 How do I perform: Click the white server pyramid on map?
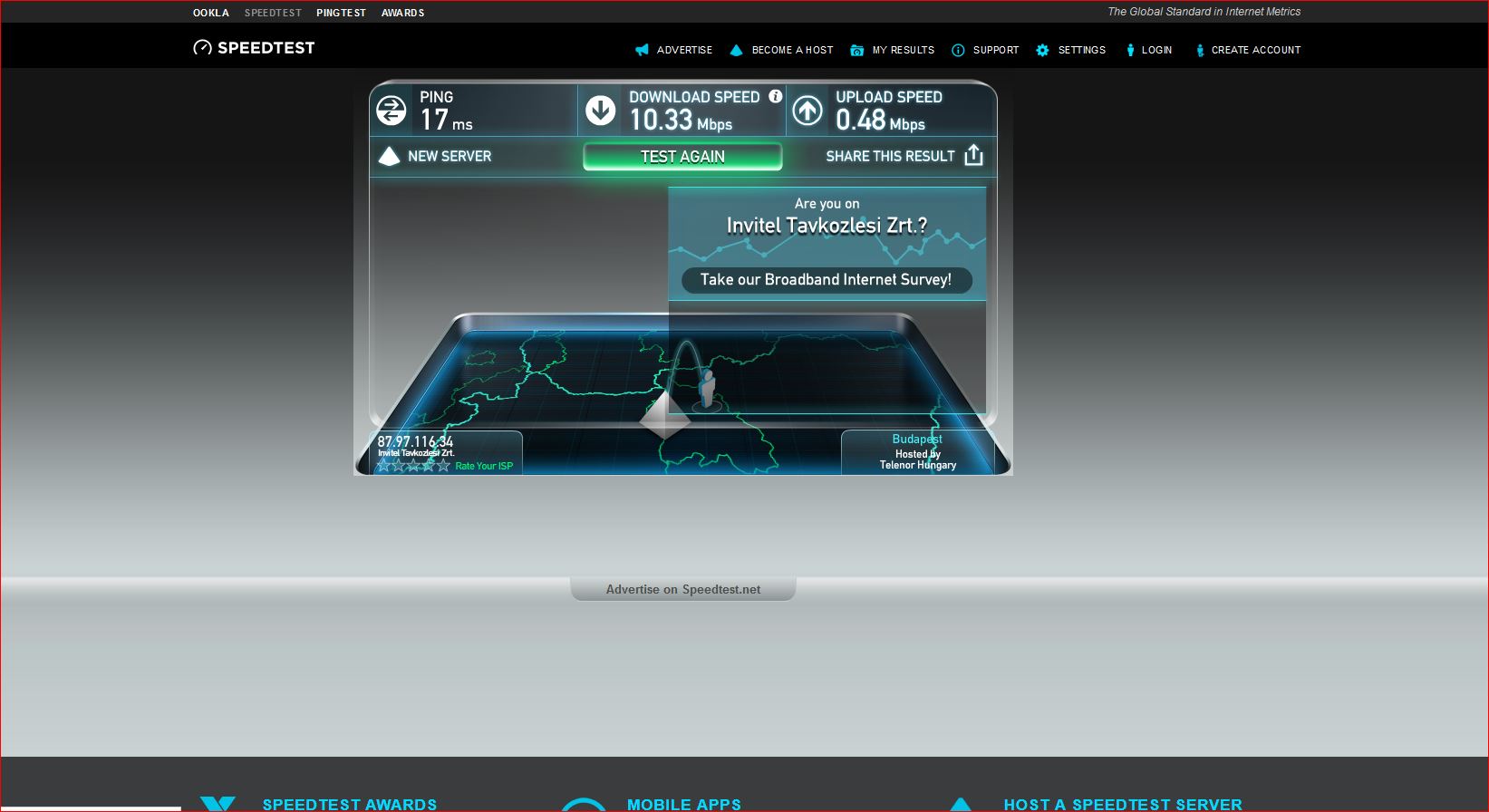[x=664, y=416]
